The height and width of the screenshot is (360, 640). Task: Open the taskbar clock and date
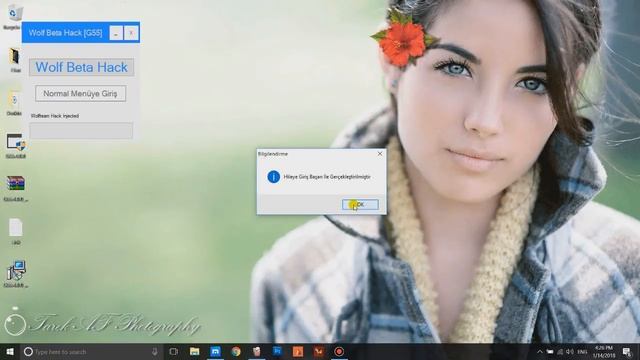pos(604,352)
